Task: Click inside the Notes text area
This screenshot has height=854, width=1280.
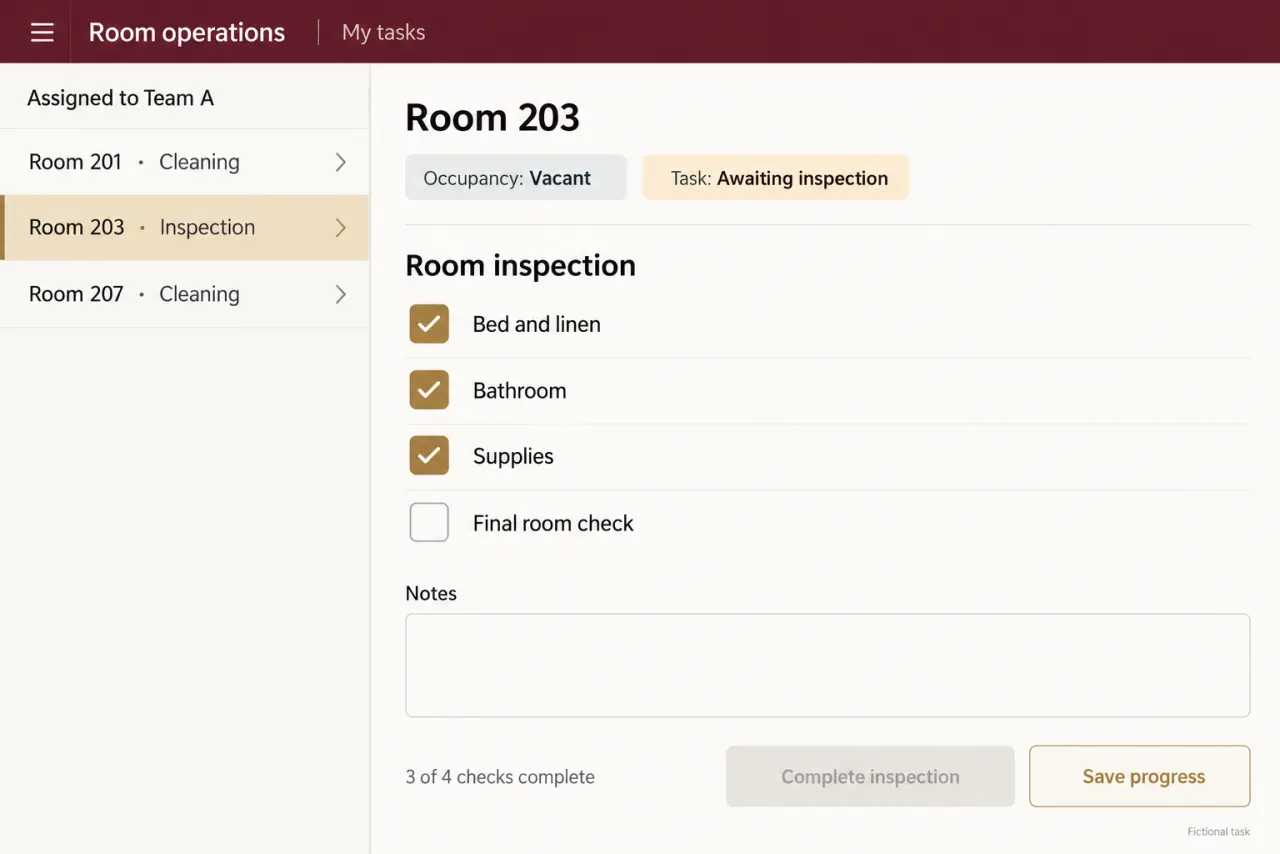Action: [827, 665]
